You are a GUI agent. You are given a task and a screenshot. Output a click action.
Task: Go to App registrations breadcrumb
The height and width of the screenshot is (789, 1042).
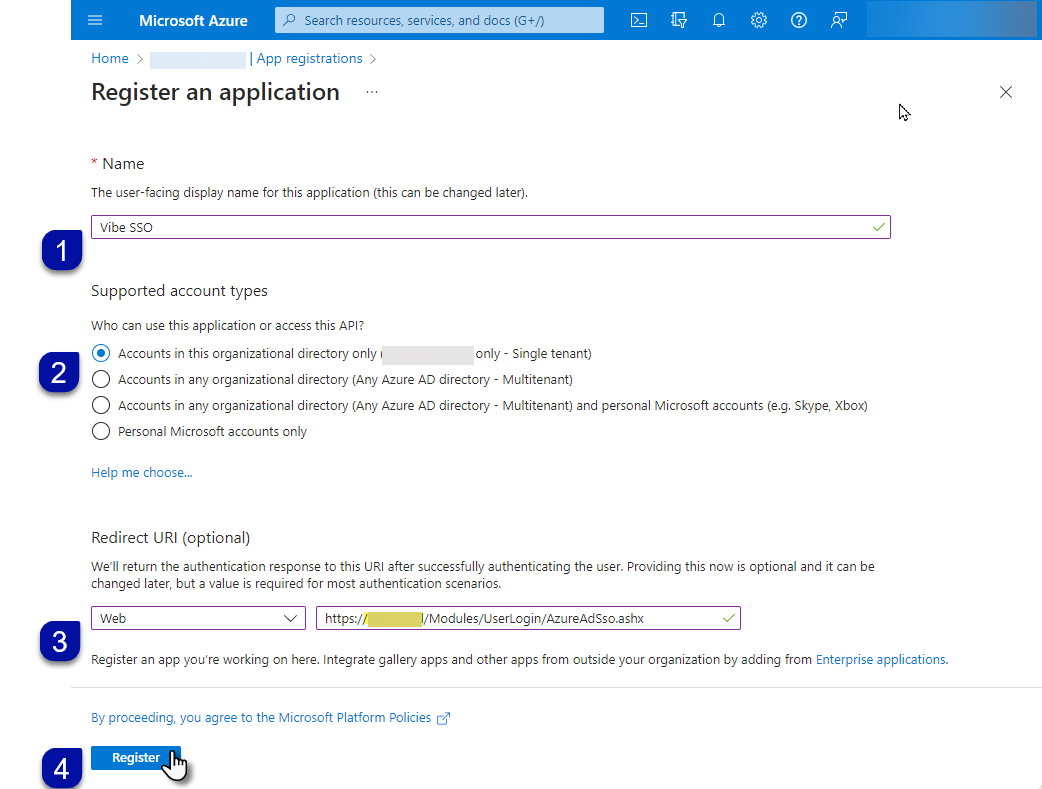click(x=309, y=58)
